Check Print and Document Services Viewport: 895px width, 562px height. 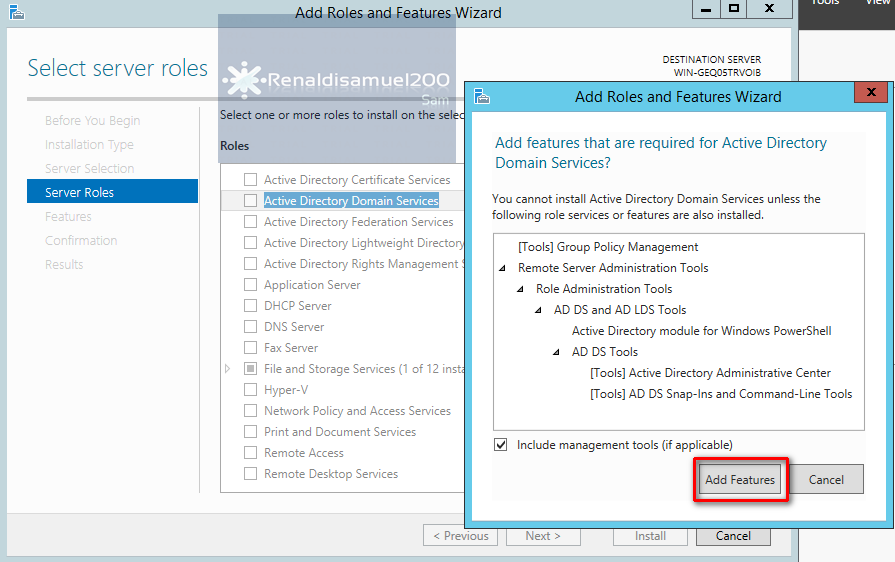click(x=250, y=432)
